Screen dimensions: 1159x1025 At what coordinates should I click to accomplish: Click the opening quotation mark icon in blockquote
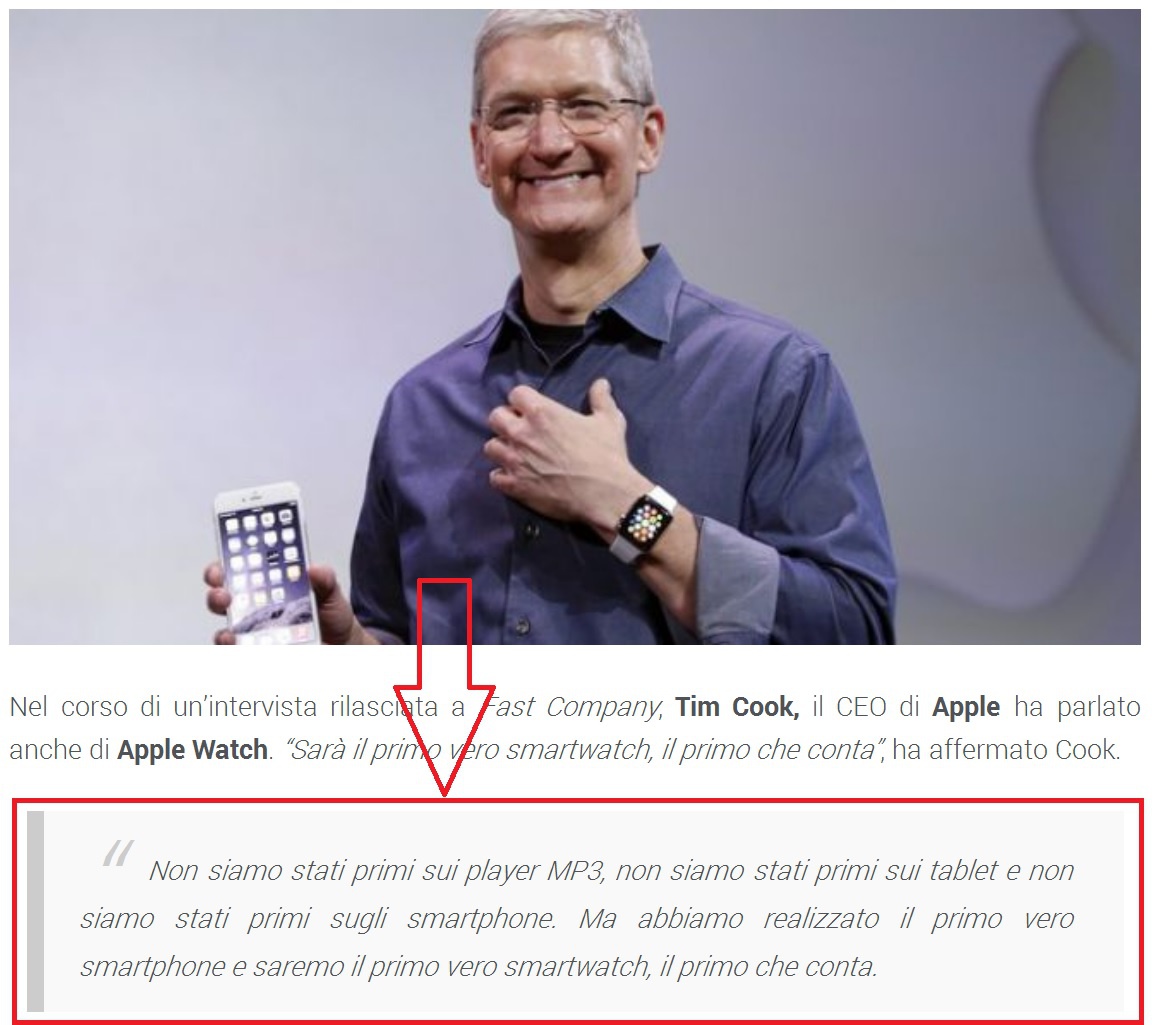click(118, 853)
